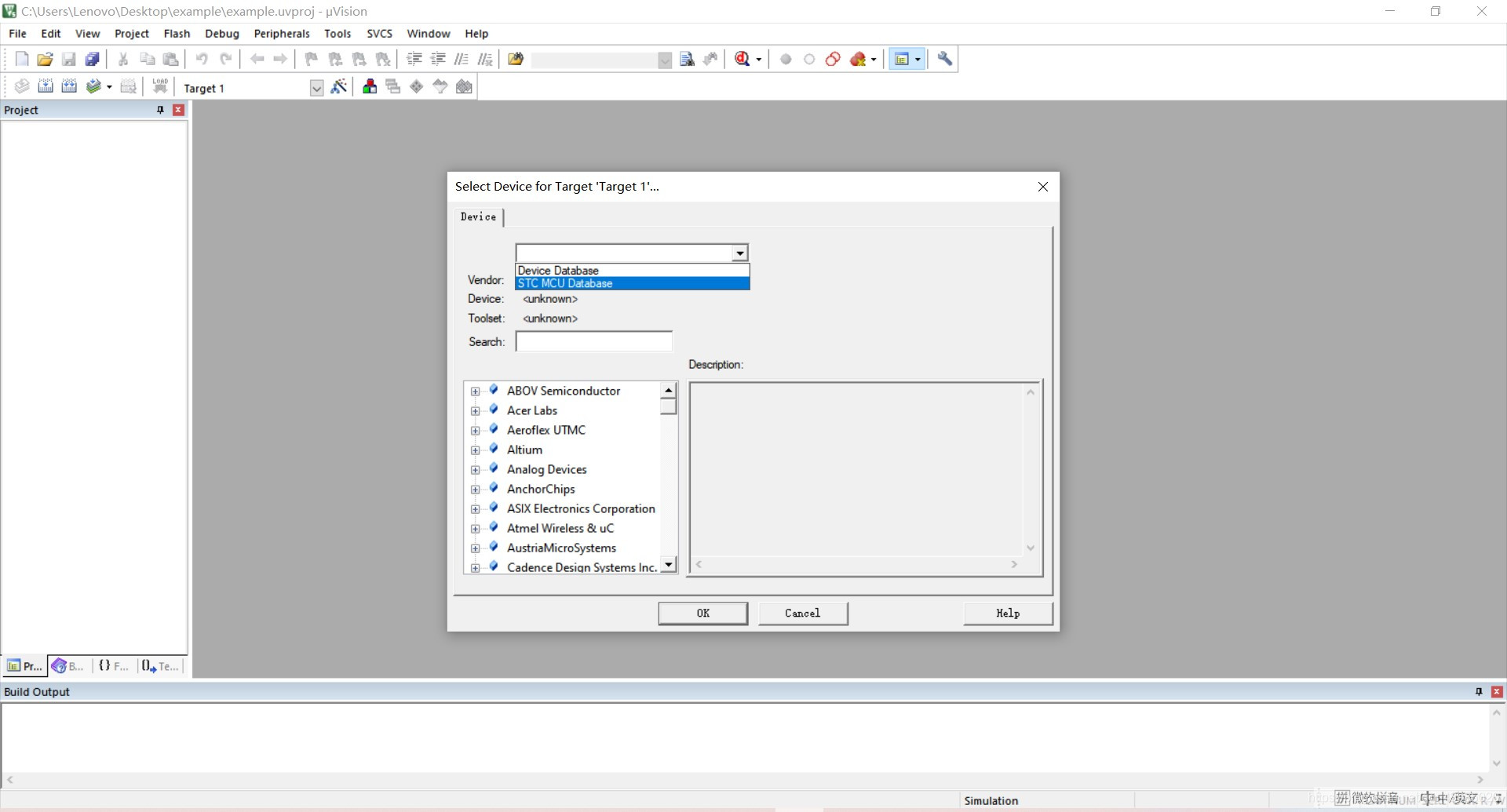Image resolution: width=1507 pixels, height=812 pixels.
Task: Pin the Build Output panel
Action: [1479, 692]
